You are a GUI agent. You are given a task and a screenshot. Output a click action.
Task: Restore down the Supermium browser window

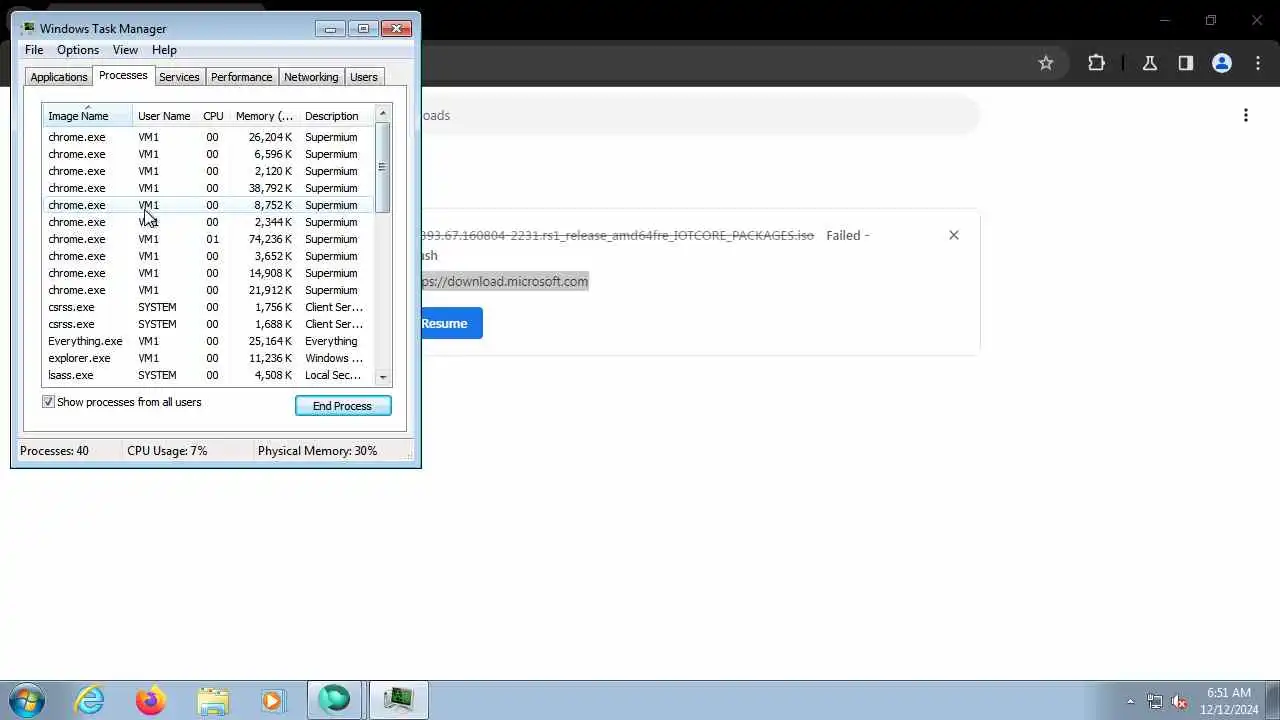click(1211, 20)
